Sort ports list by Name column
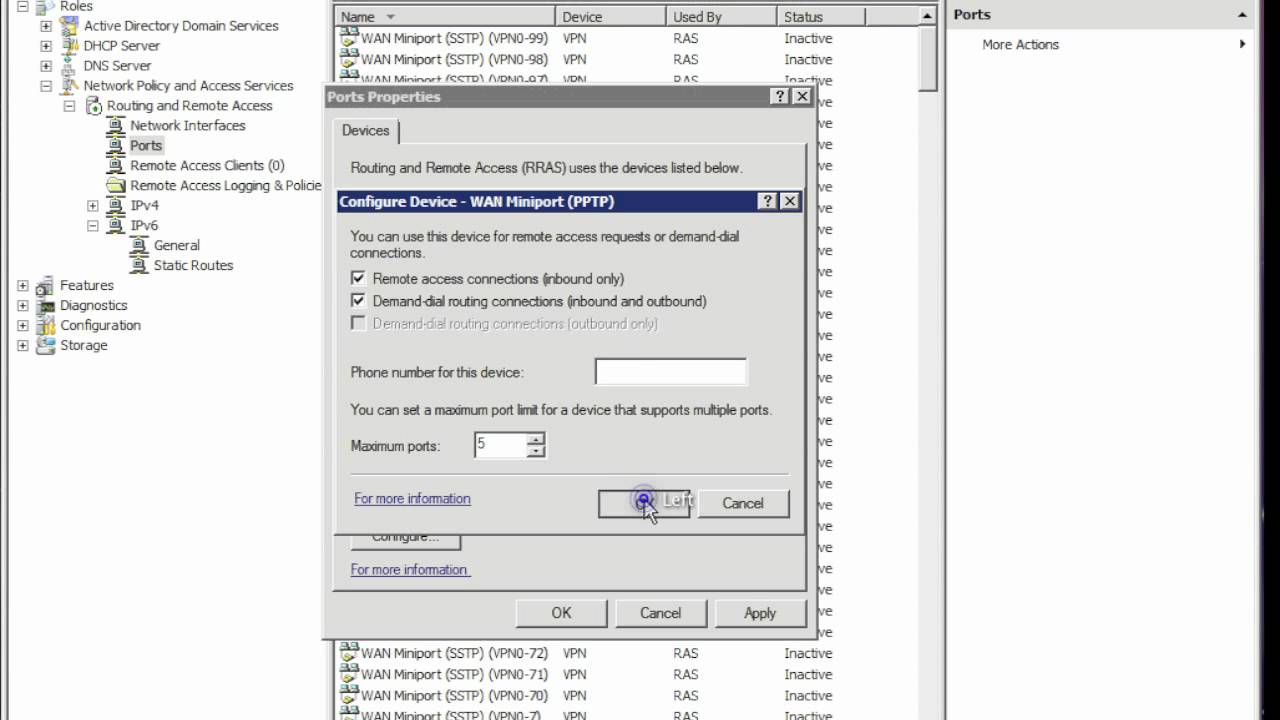1280x720 pixels. (445, 17)
